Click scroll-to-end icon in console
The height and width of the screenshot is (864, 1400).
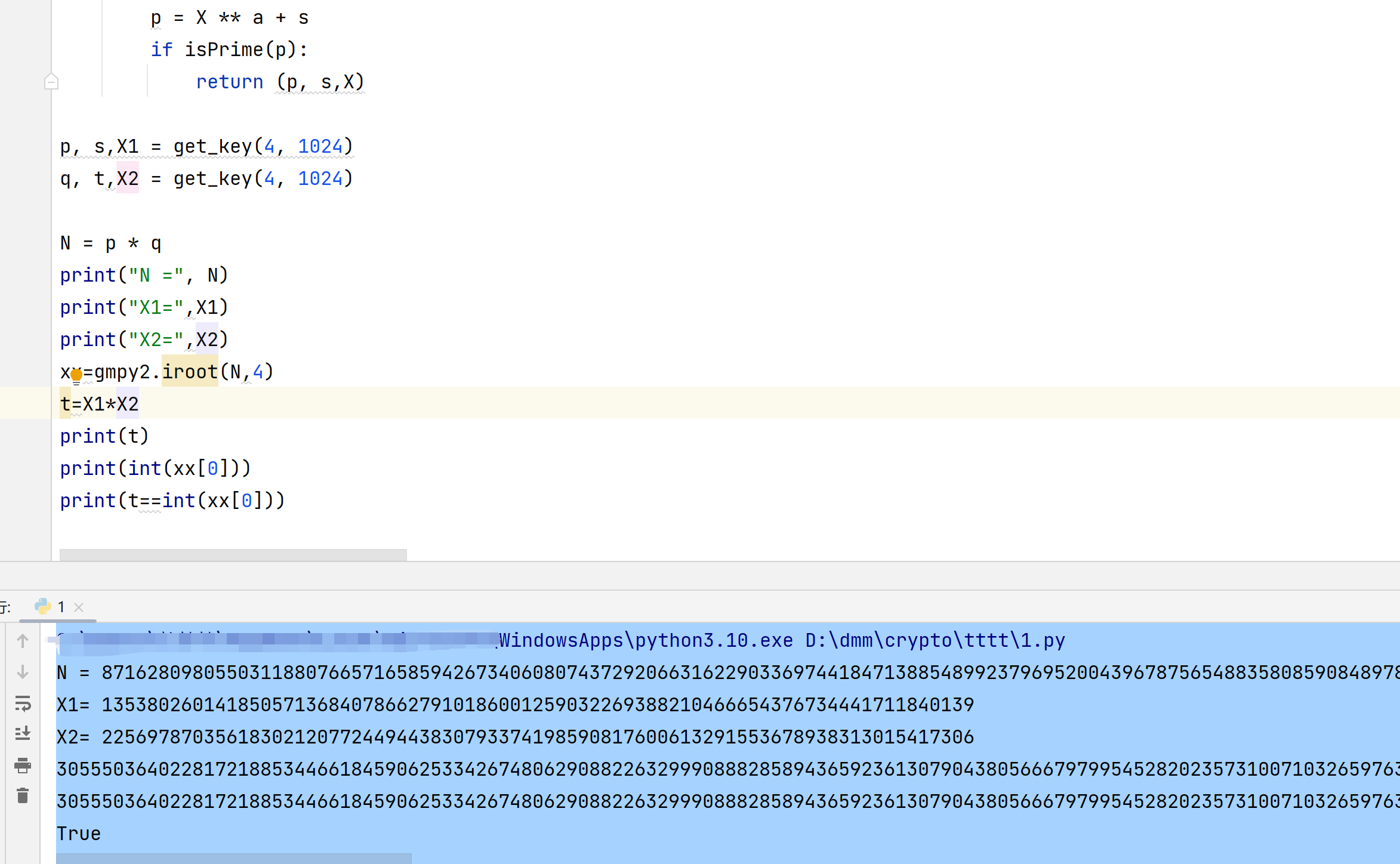point(23,733)
